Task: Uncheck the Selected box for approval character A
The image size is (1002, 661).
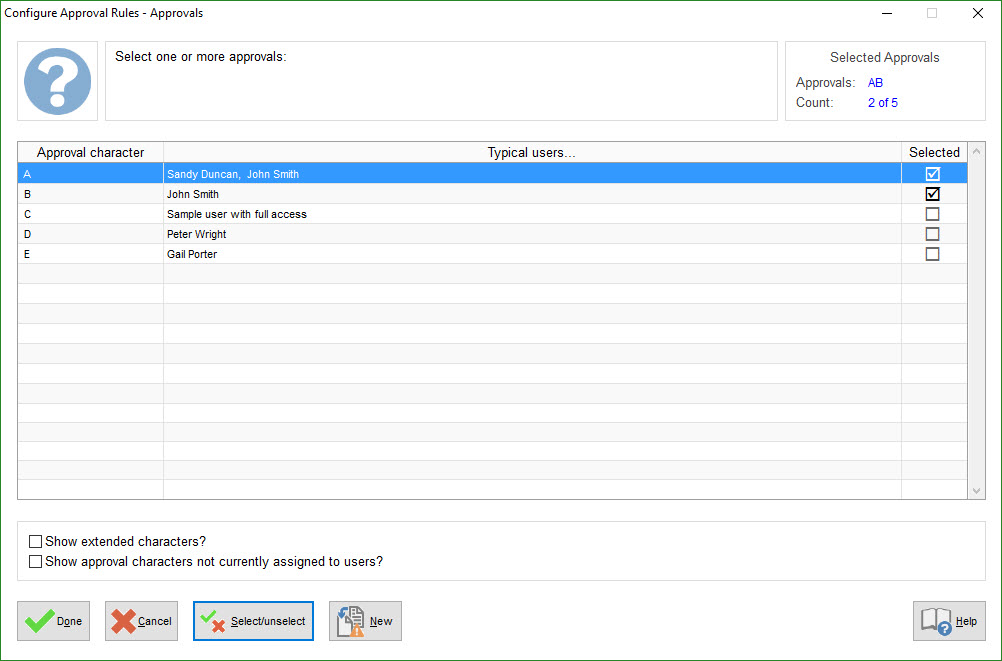Action: [932, 173]
